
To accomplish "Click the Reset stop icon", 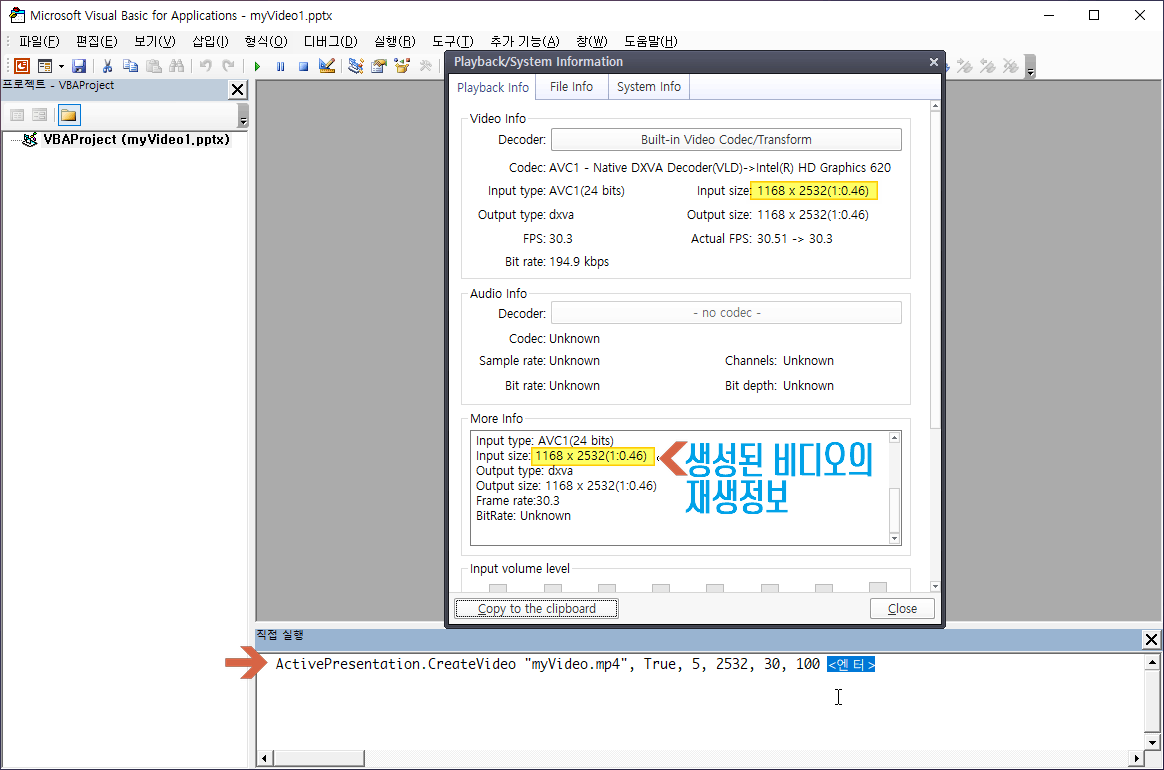I will (x=303, y=66).
